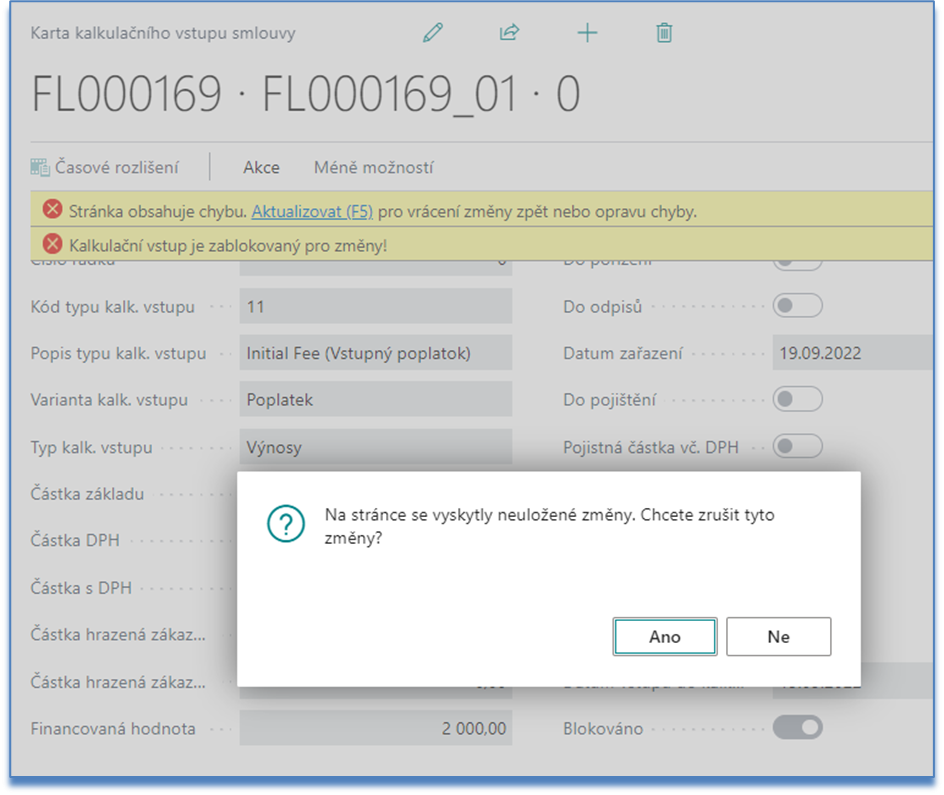Click red error icon on first notification

point(53,211)
